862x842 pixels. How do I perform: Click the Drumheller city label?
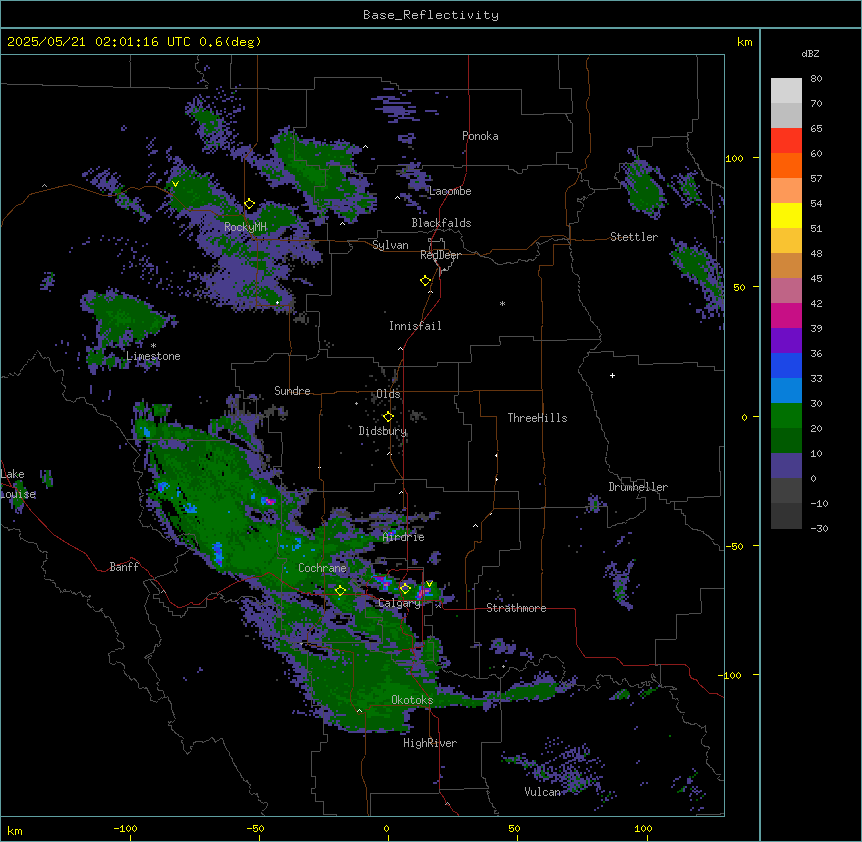(638, 487)
